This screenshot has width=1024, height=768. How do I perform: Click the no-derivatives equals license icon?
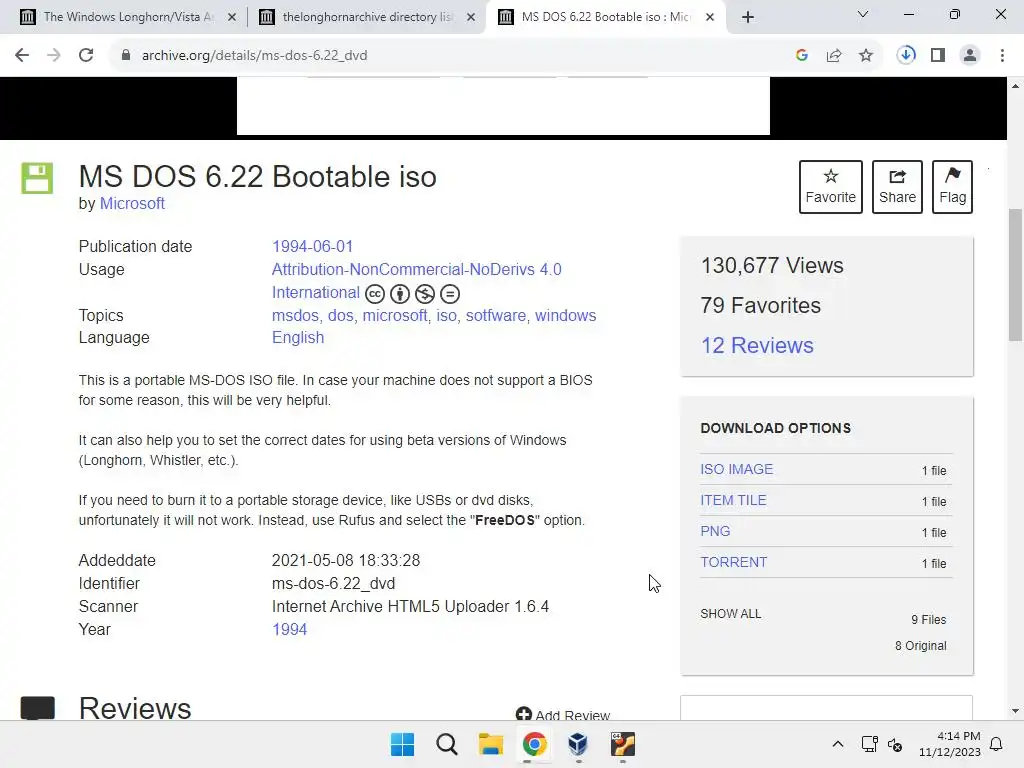[450, 294]
